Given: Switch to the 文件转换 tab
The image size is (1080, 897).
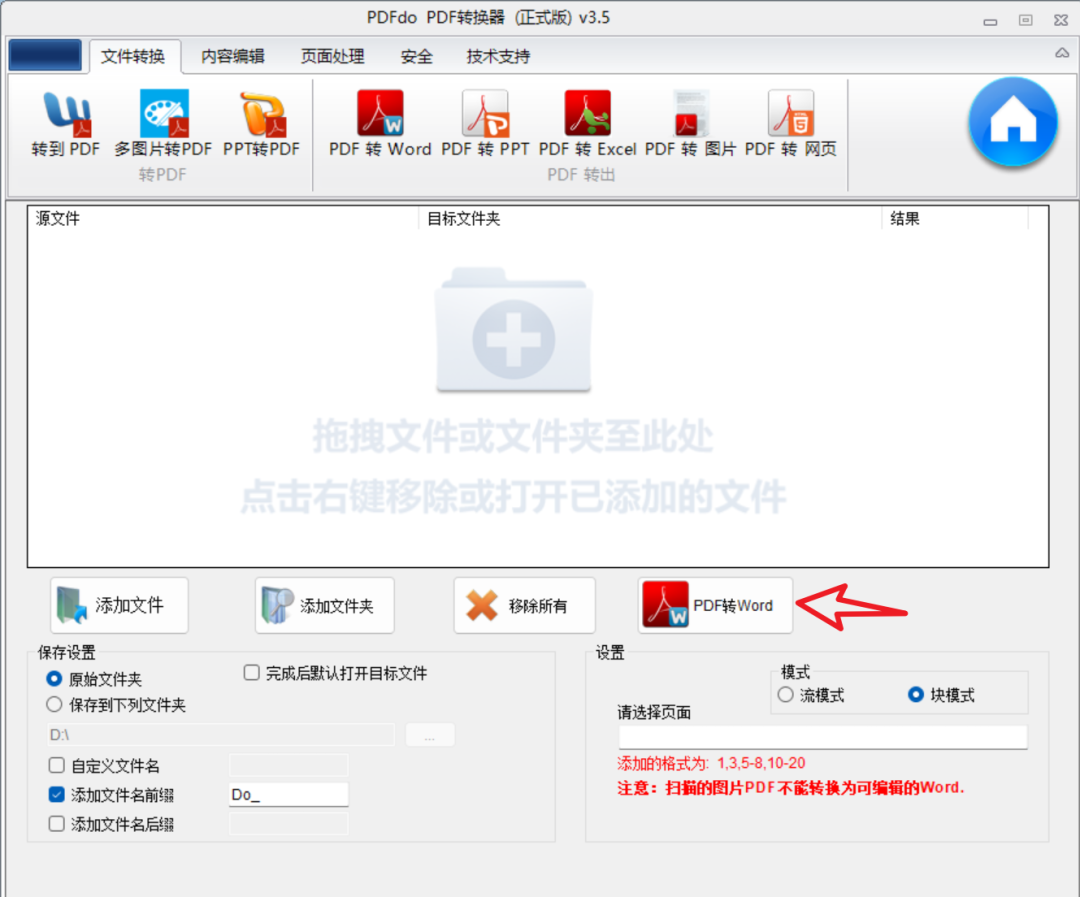Looking at the screenshot, I should [134, 56].
